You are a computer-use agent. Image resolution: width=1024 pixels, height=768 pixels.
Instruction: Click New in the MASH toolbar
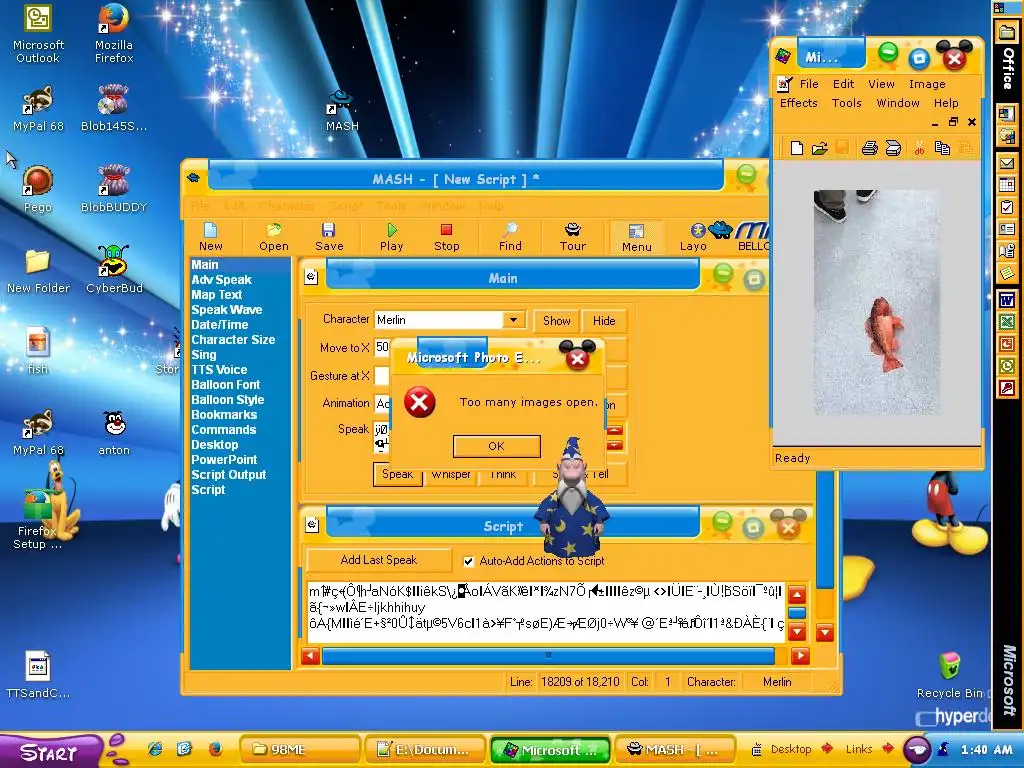(210, 237)
